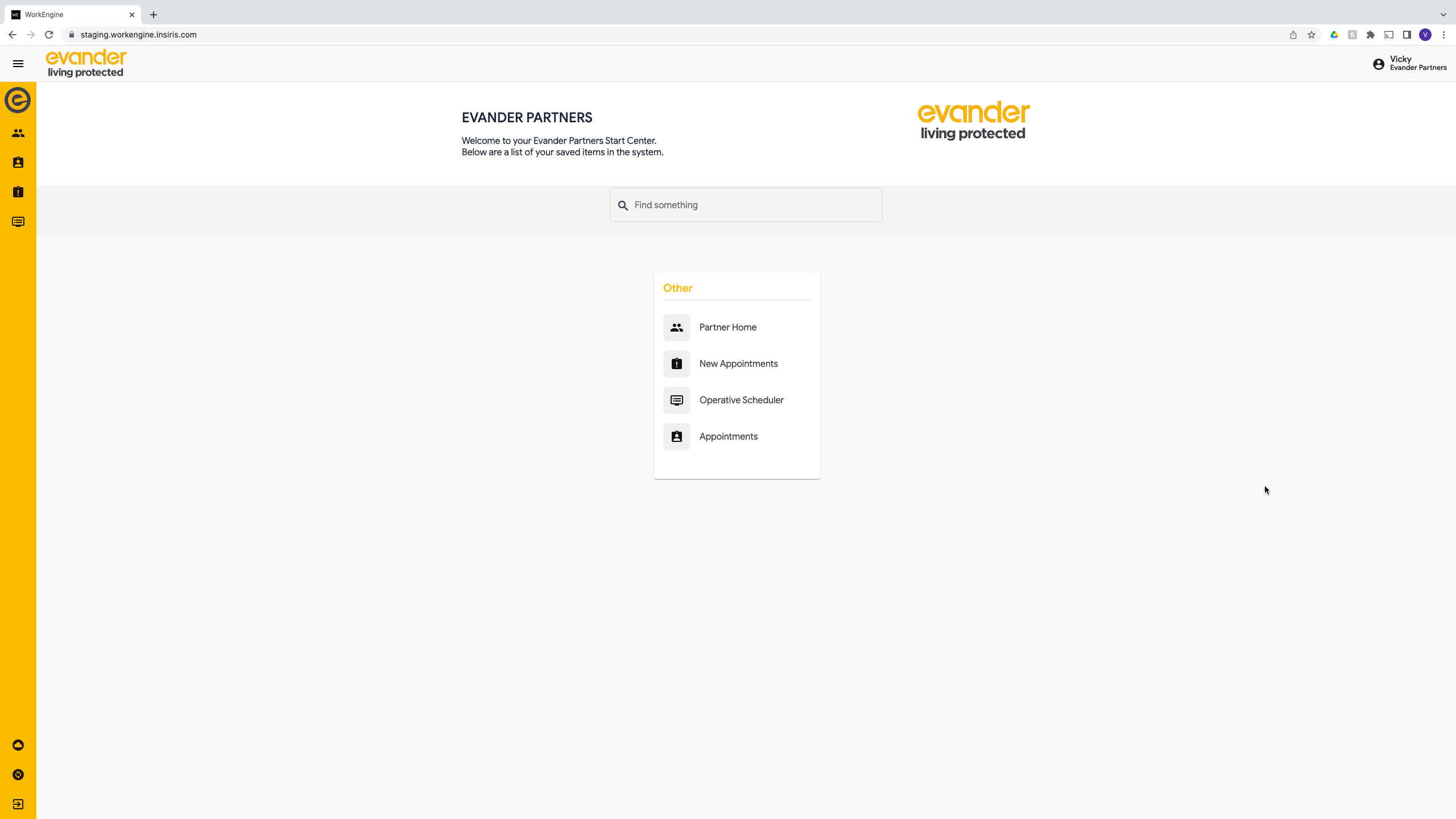The image size is (1456, 819).
Task: Open the hamburger navigation menu
Action: 18,64
